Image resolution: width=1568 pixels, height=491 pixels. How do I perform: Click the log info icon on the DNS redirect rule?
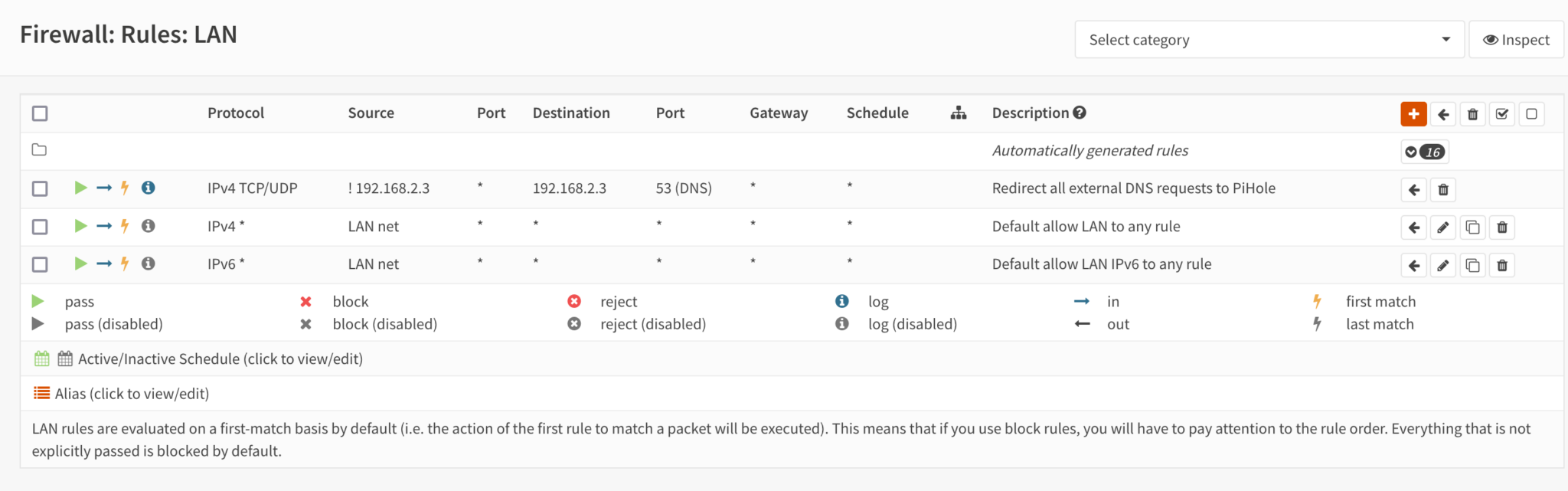149,187
